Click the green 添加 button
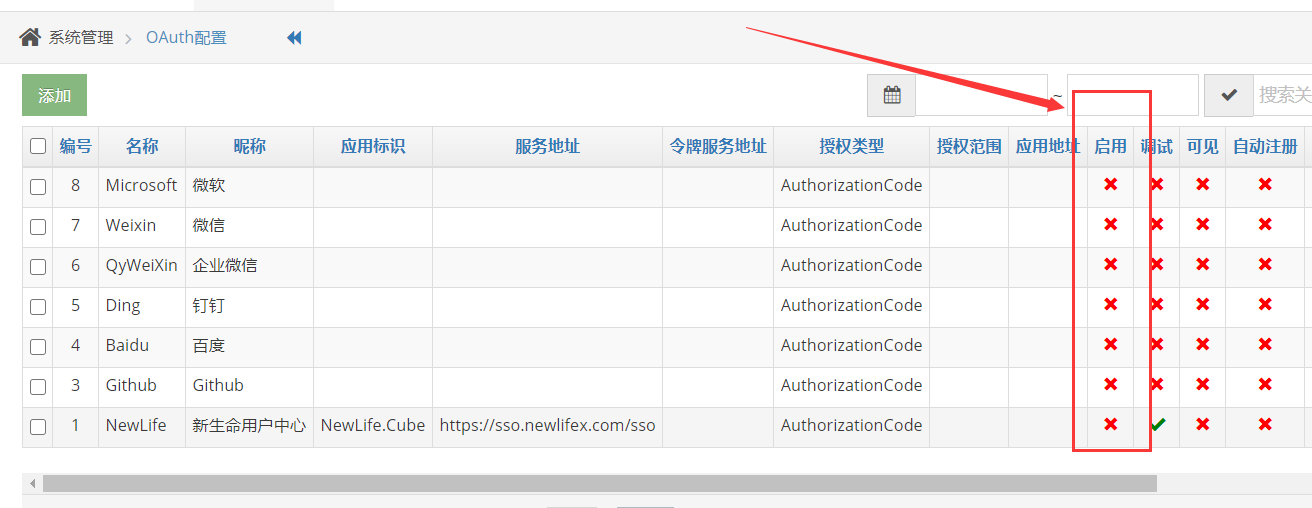 [x=54, y=95]
